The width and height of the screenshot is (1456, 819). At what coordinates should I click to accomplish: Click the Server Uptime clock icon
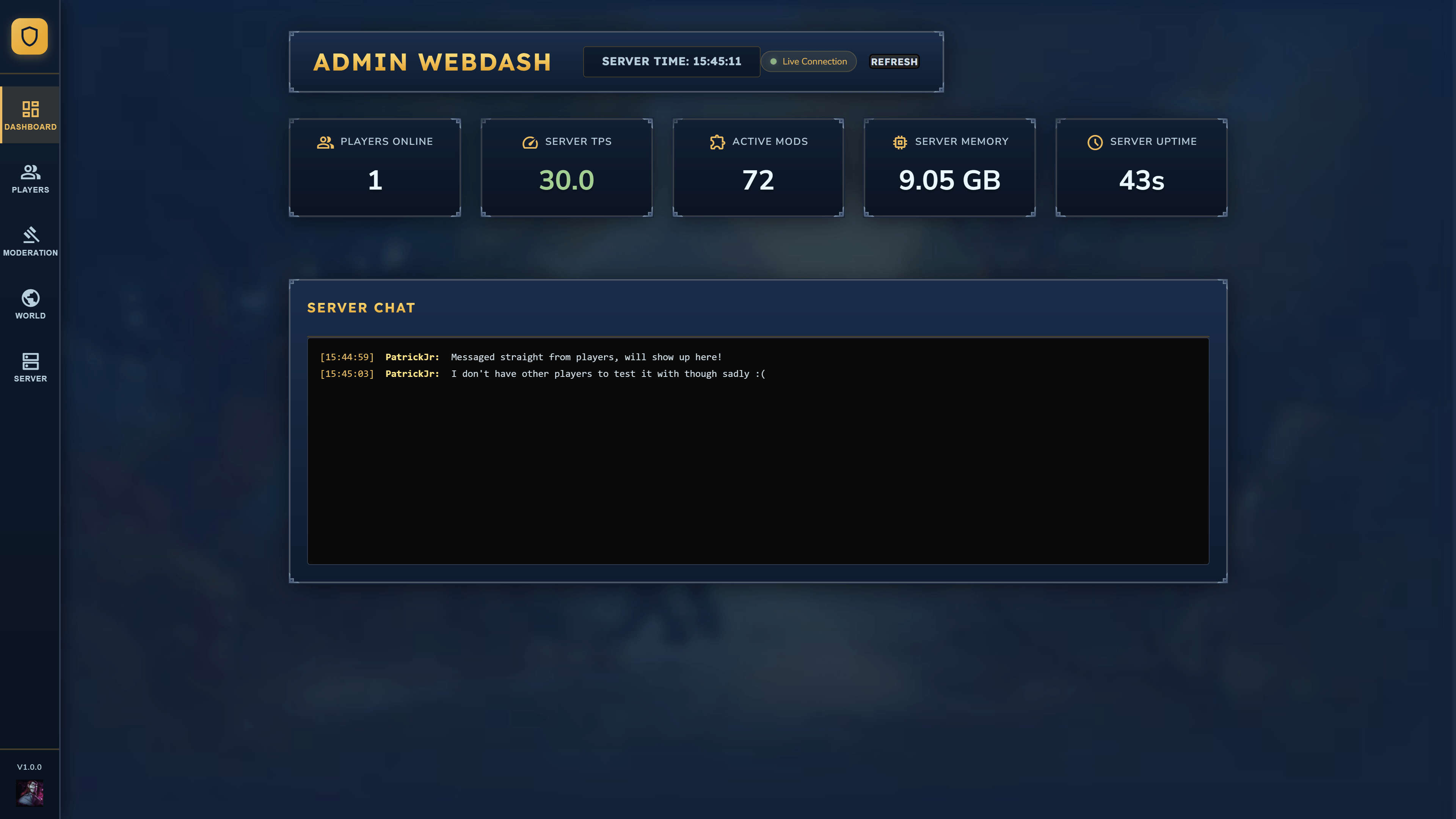coord(1095,142)
